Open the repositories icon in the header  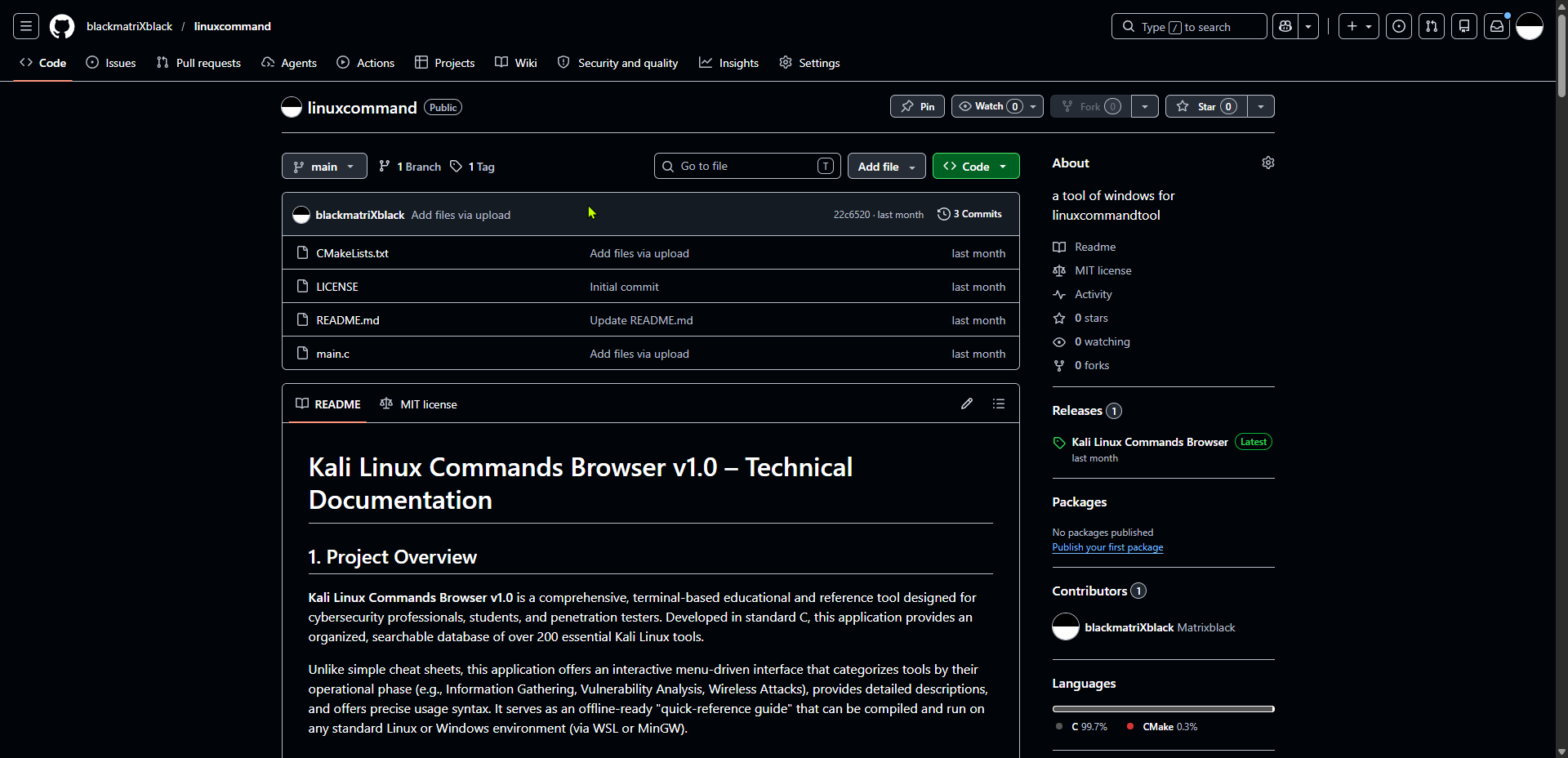[1464, 26]
